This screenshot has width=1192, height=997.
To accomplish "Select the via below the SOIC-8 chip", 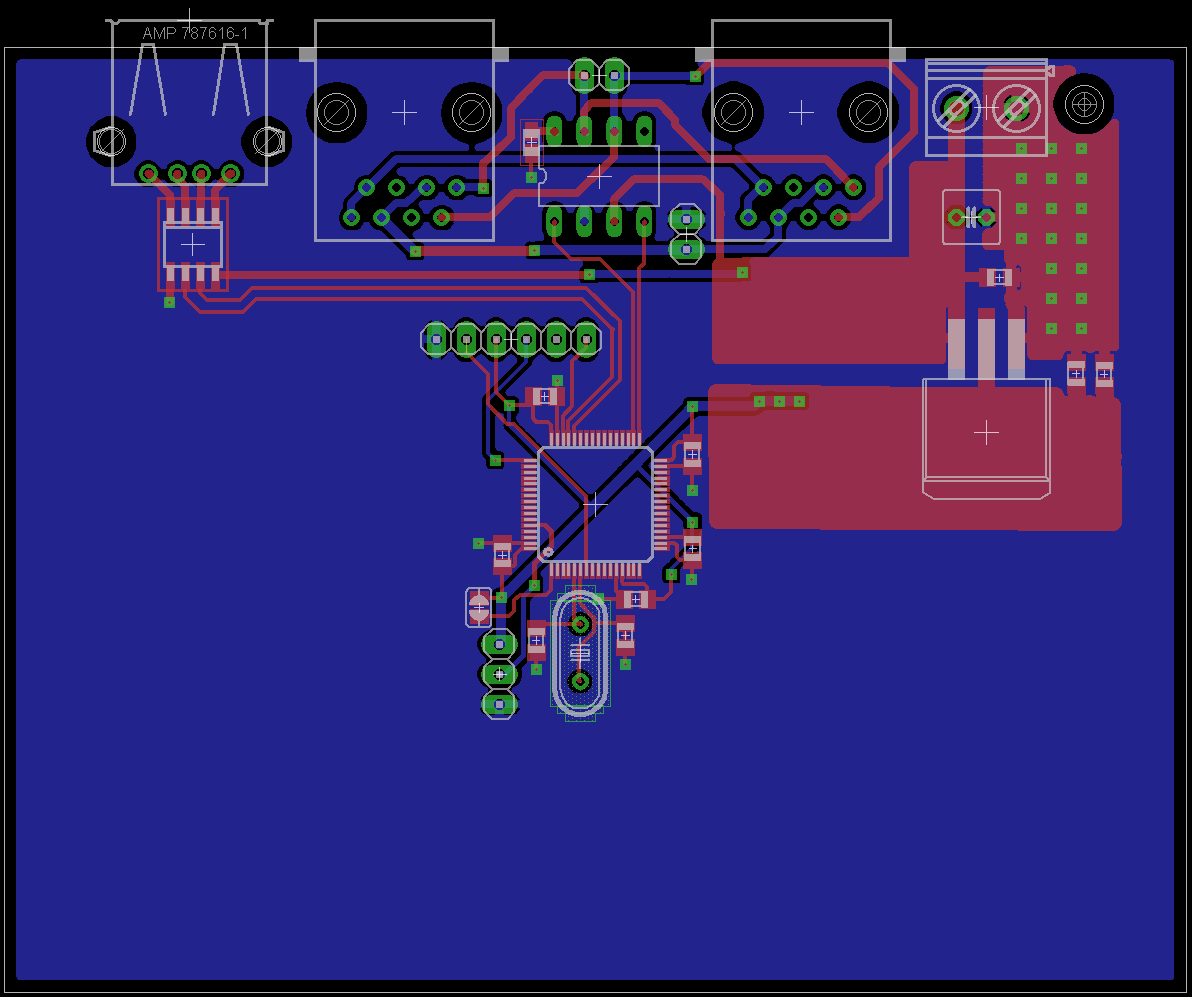I will 170,302.
